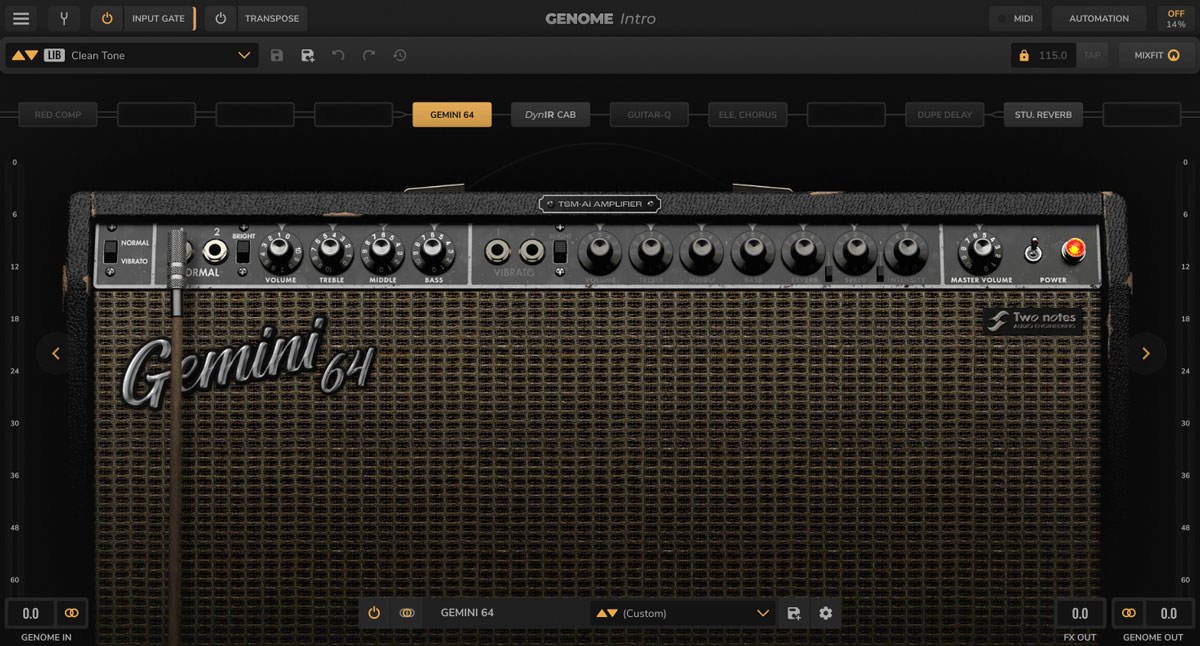Screen dimensions: 1200x646
Task: Toggle the Transpose power button
Action: pos(220,18)
